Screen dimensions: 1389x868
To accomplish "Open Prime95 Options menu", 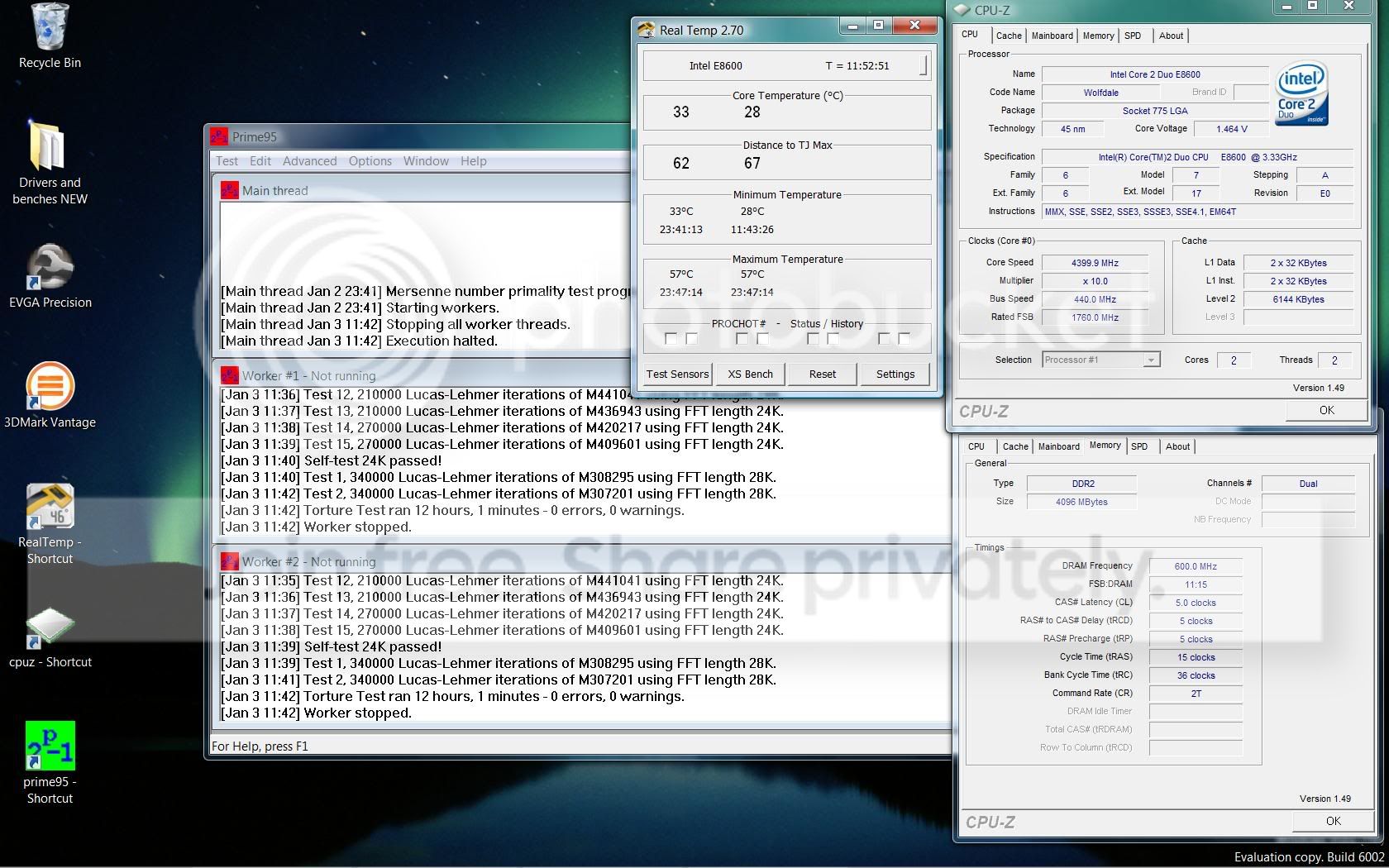I will tap(370, 161).
